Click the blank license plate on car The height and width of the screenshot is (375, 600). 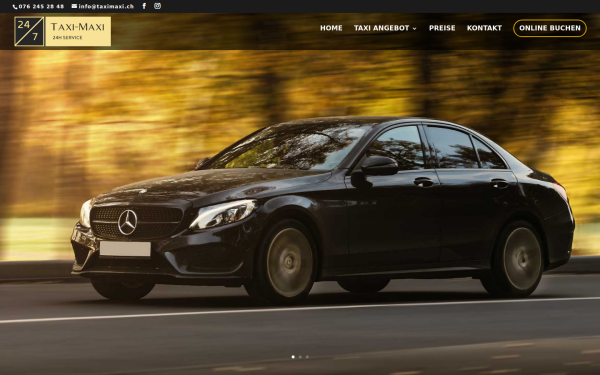[125, 249]
